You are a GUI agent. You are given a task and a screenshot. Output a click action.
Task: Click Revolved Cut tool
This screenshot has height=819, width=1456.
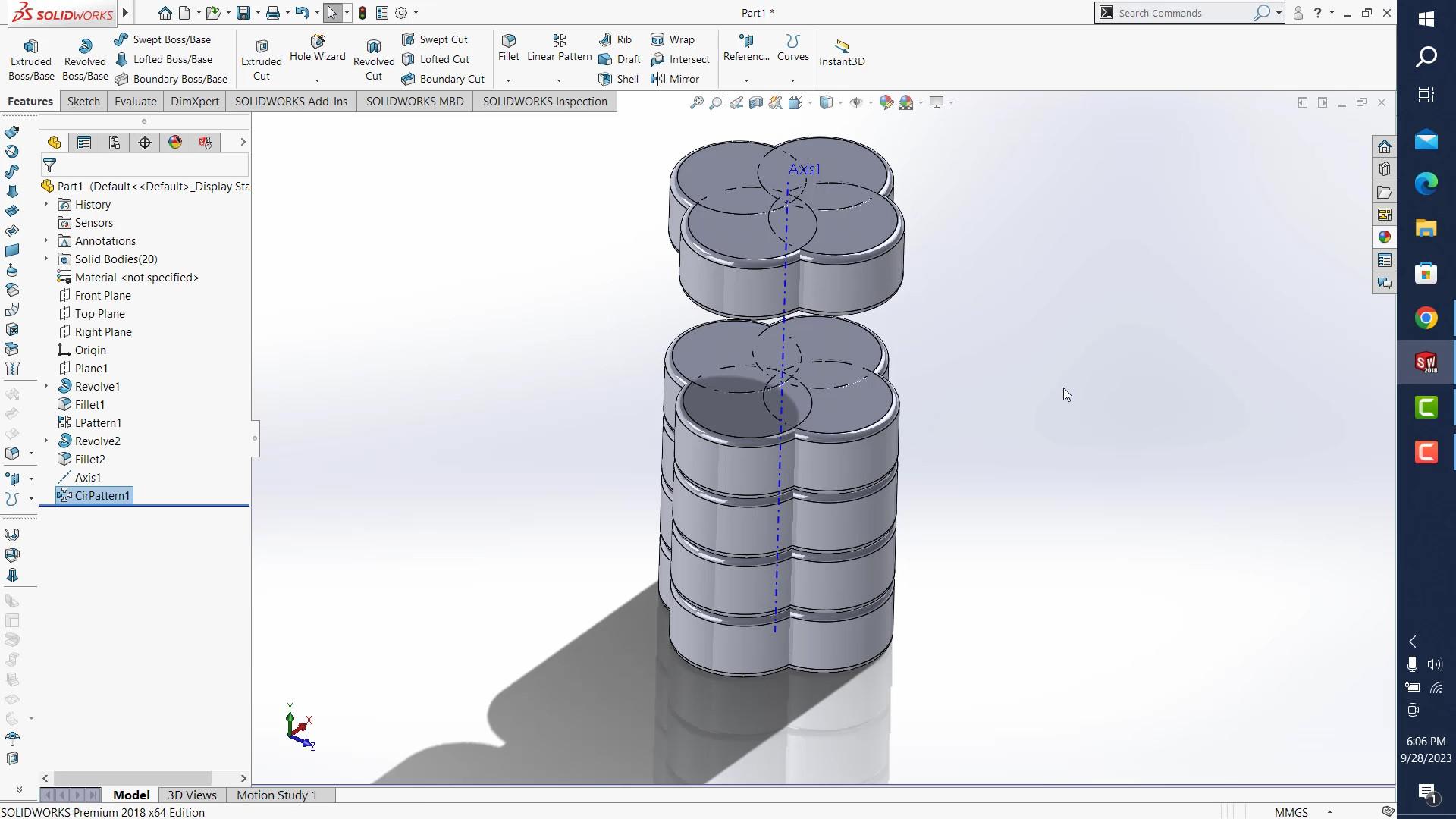374,59
